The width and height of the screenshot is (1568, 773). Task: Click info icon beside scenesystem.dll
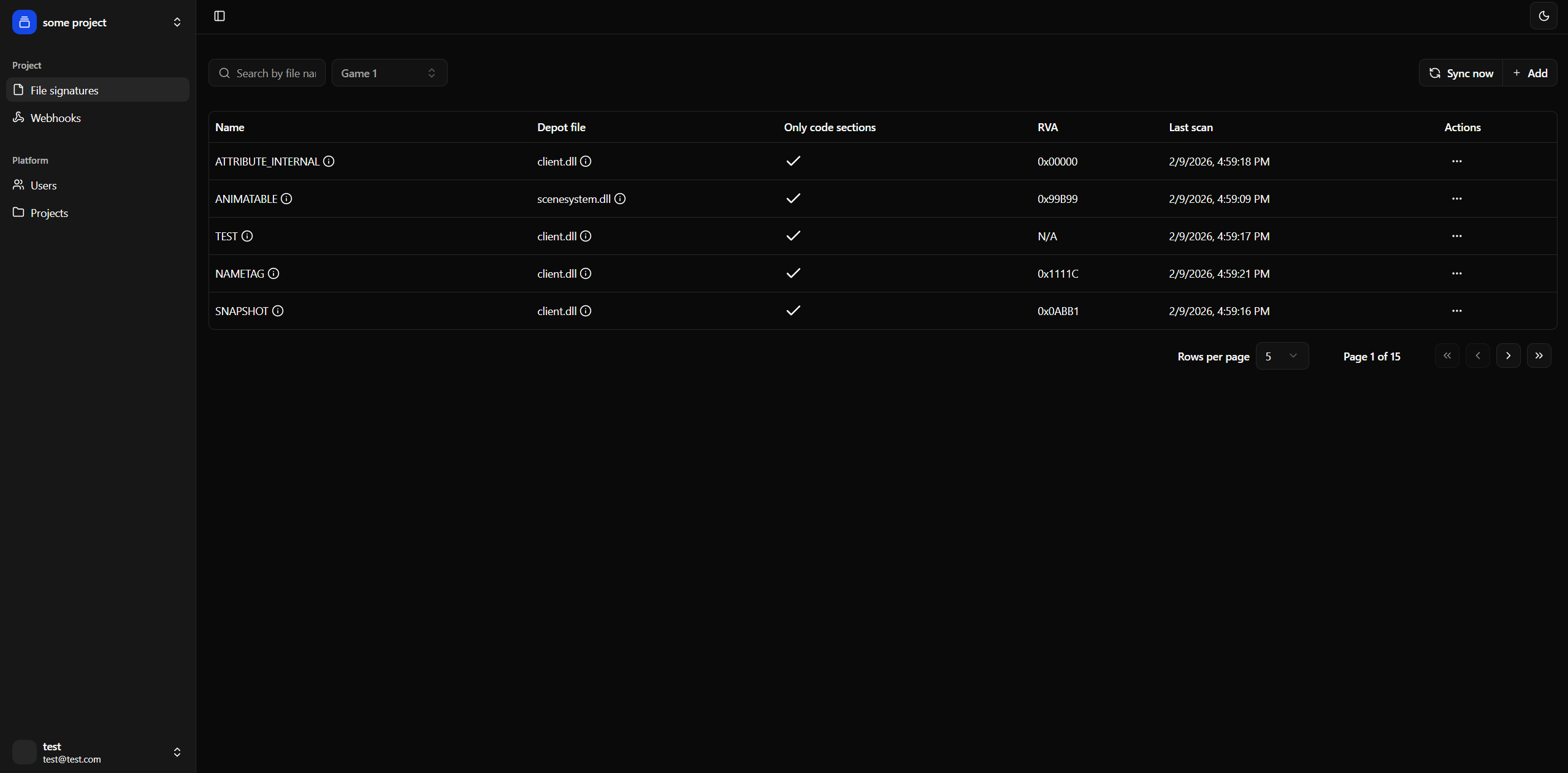click(x=620, y=199)
